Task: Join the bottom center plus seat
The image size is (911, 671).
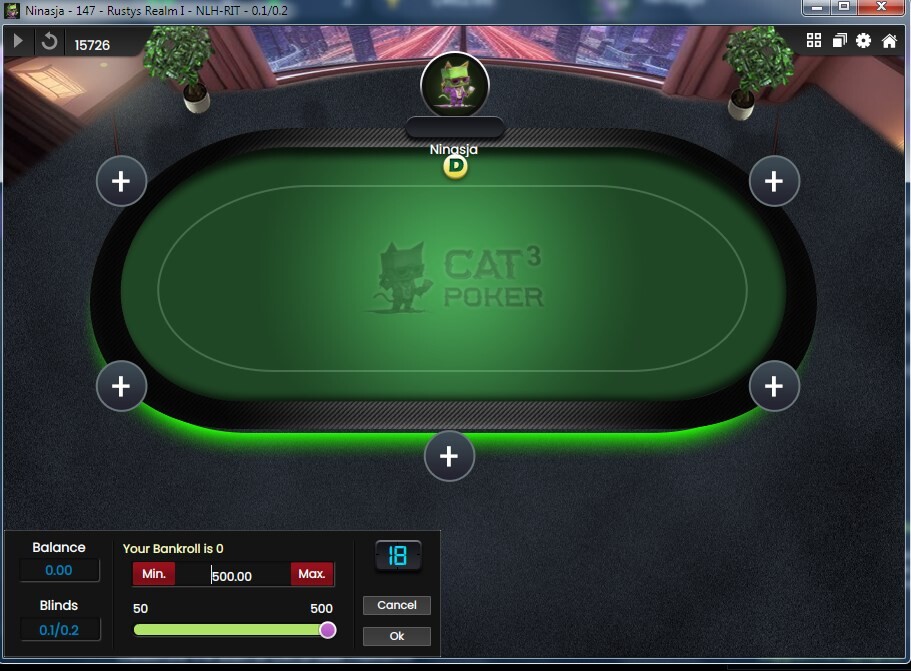Action: coord(449,456)
